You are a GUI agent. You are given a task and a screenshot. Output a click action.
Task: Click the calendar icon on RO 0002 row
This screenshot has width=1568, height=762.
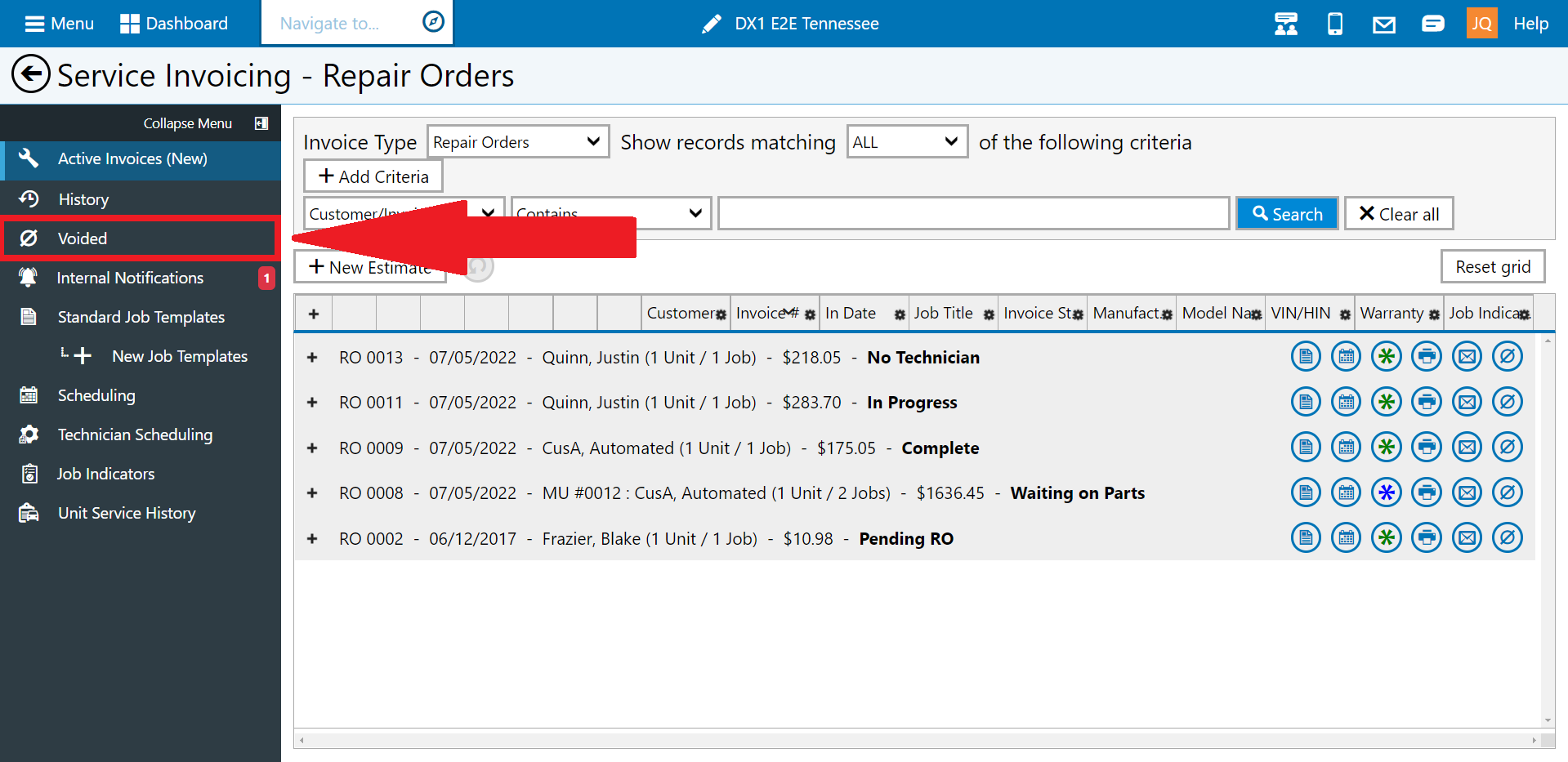tap(1346, 537)
